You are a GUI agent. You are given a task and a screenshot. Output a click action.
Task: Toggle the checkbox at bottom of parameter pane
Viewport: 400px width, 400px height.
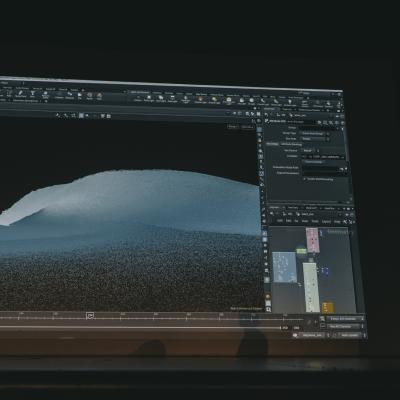(305, 179)
